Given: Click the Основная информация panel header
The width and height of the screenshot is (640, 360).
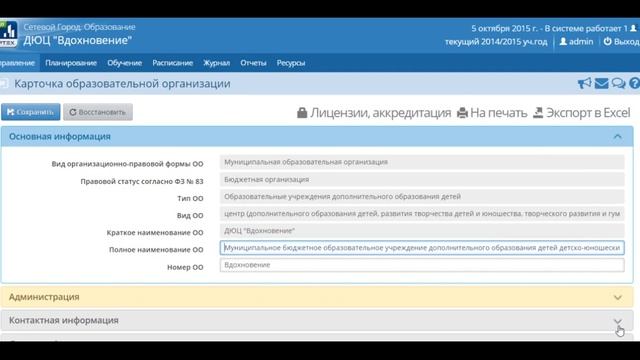Looking at the screenshot, I should 317,136.
